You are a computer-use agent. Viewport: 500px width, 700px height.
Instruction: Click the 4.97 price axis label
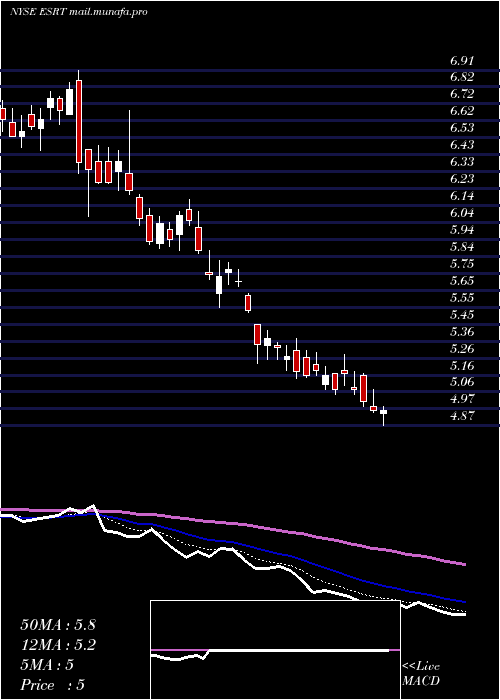[x=462, y=400]
